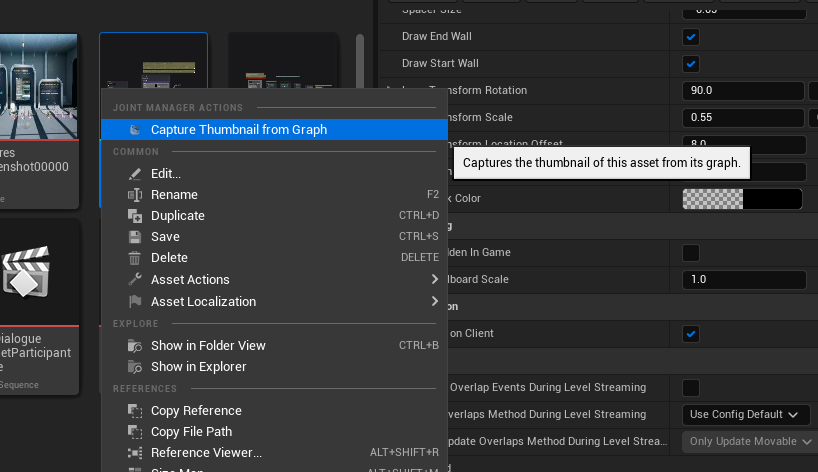Disable the Draw Start Wall checkbox
Screen dimensions: 818x472
click(690, 64)
